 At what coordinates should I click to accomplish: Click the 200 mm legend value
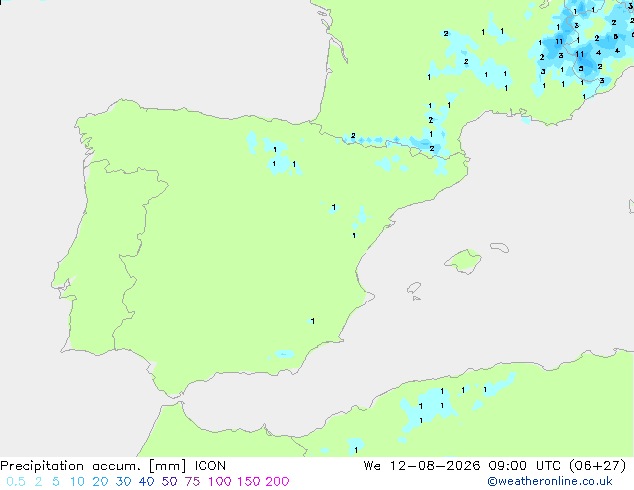coord(277,482)
